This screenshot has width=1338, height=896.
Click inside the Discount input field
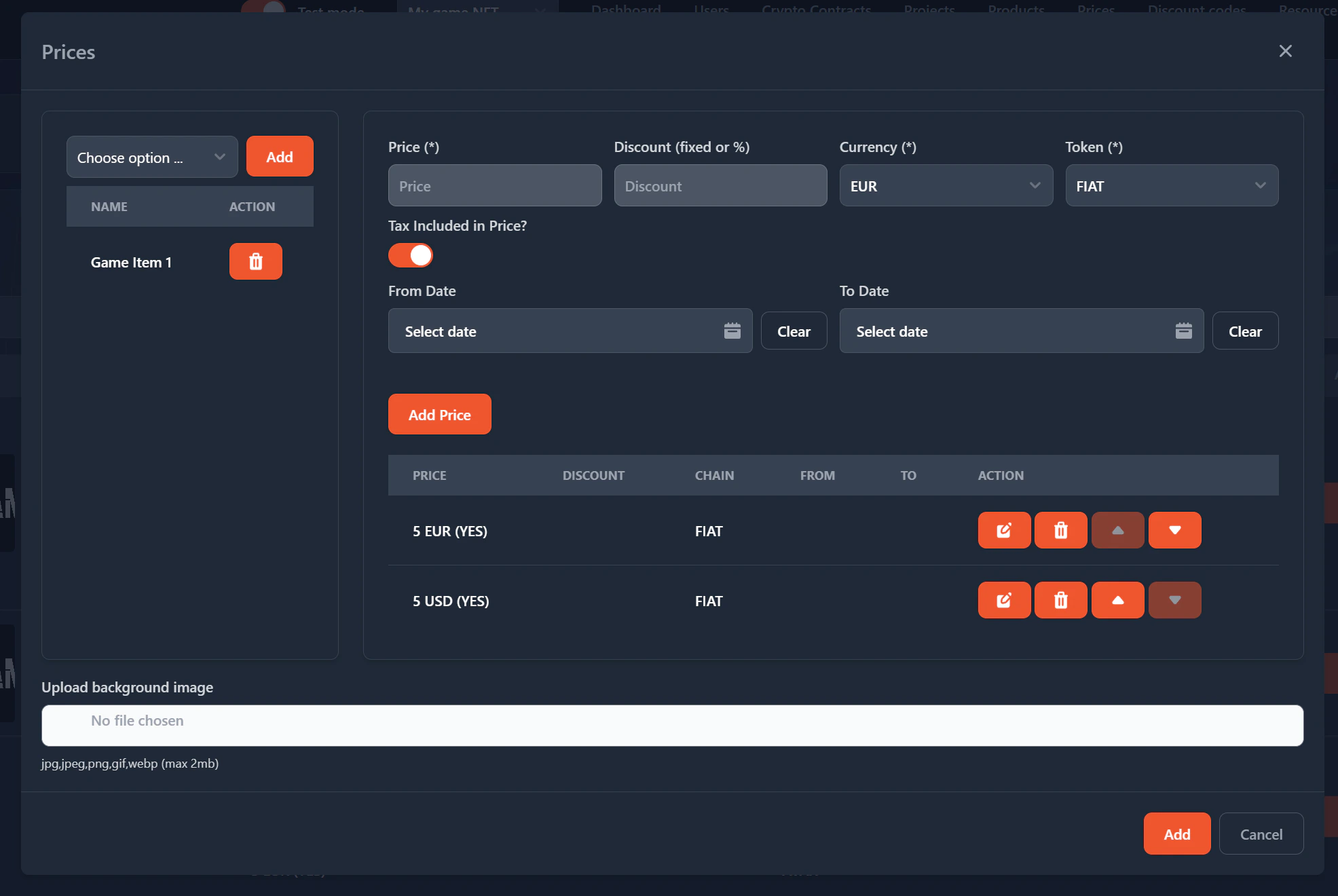[720, 185]
